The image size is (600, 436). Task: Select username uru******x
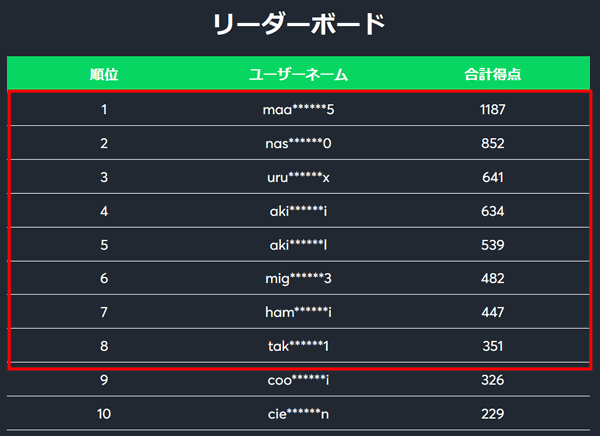tap(298, 177)
